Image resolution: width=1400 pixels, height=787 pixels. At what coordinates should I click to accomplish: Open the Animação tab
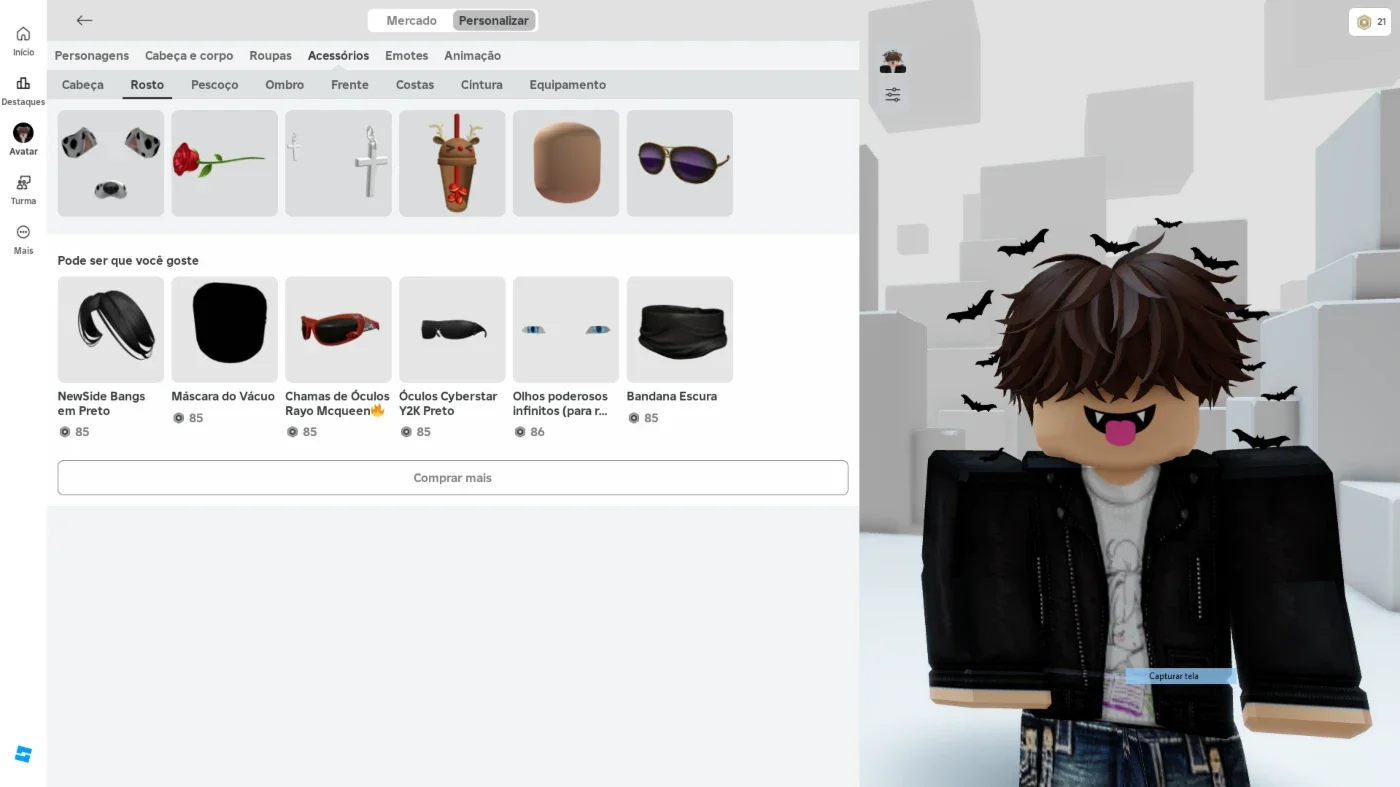point(473,56)
